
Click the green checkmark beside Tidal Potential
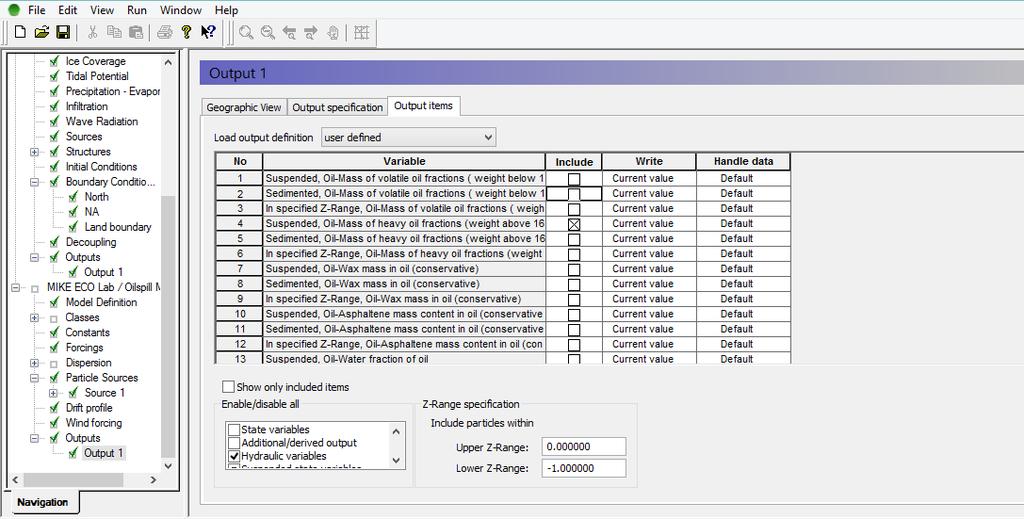point(54,76)
